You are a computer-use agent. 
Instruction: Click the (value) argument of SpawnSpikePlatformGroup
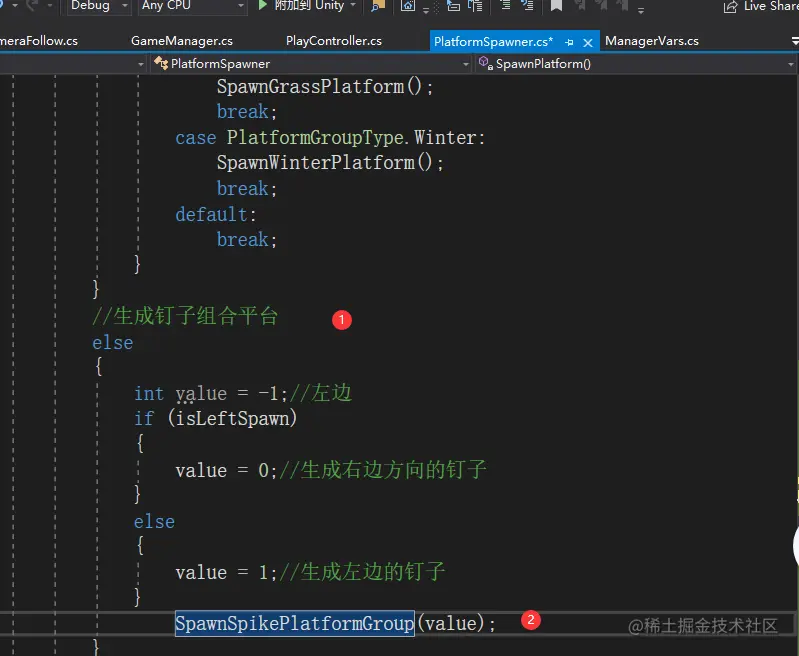click(x=450, y=623)
